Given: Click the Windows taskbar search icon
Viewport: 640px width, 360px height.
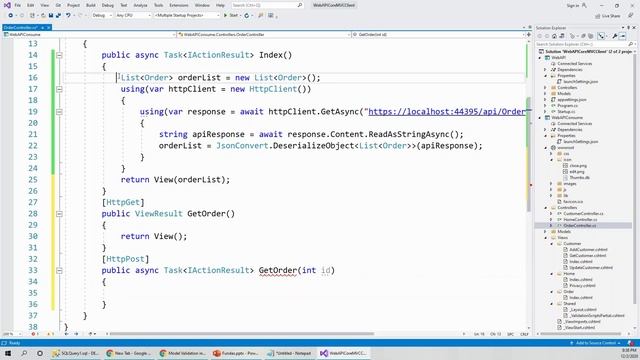Looking at the screenshot, I should click(24, 353).
